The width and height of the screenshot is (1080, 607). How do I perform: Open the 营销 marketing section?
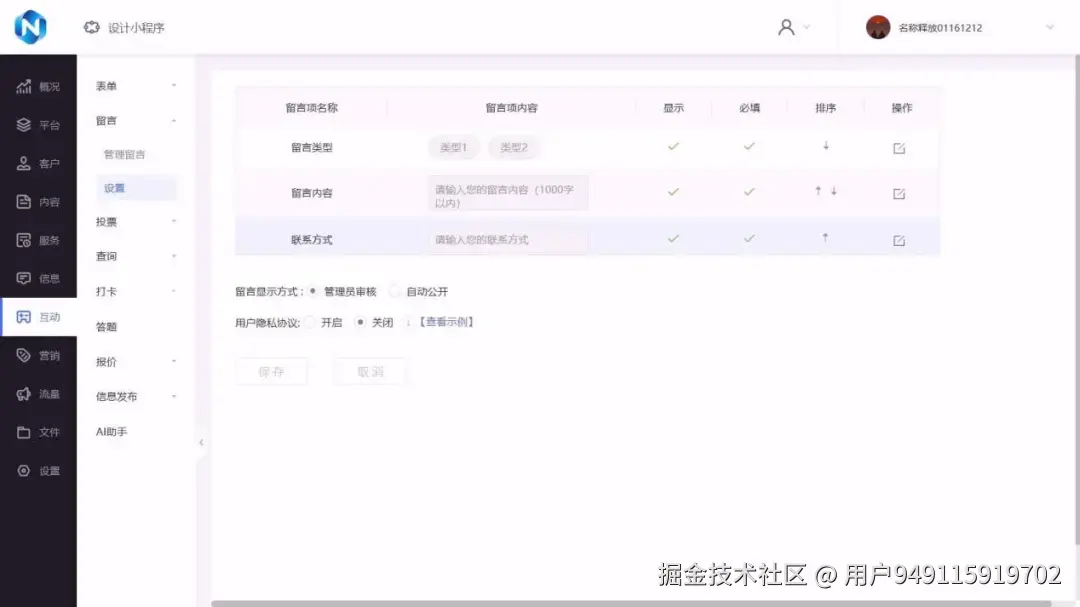(x=39, y=355)
